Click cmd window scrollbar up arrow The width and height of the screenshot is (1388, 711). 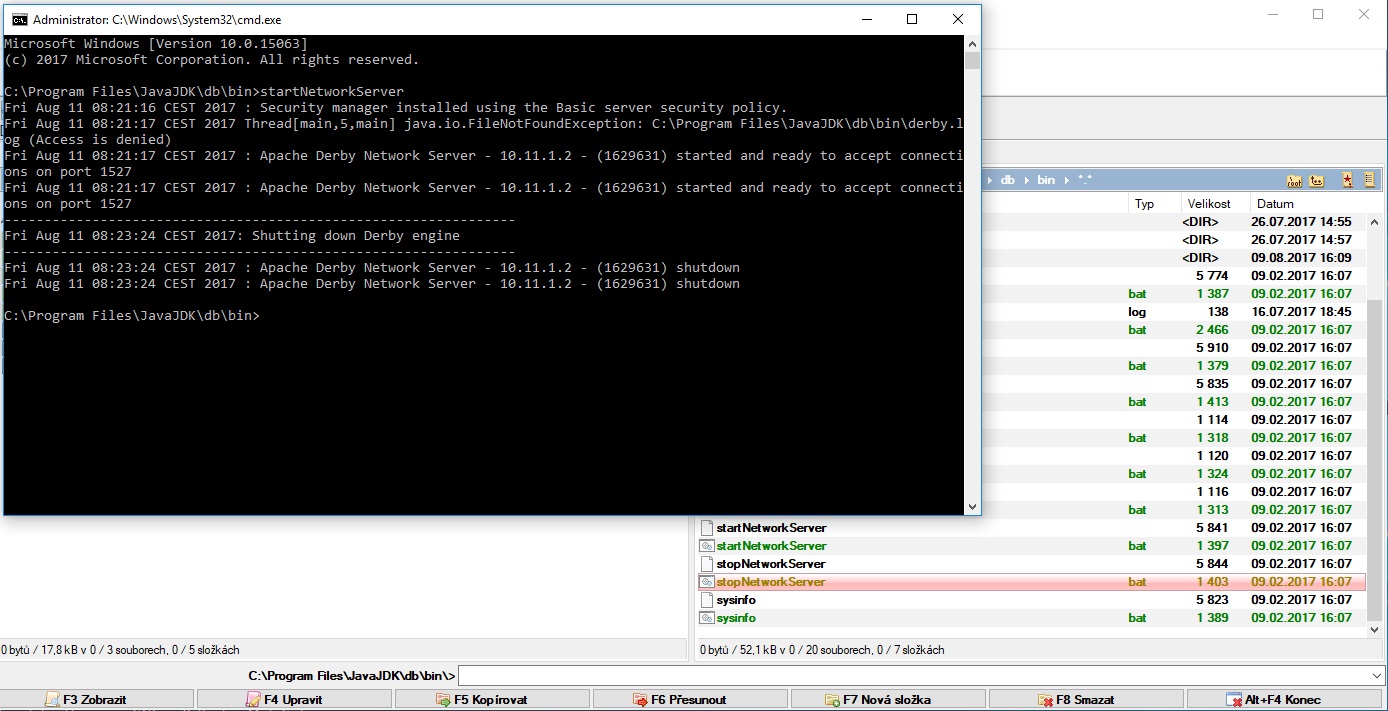pyautogui.click(x=972, y=43)
